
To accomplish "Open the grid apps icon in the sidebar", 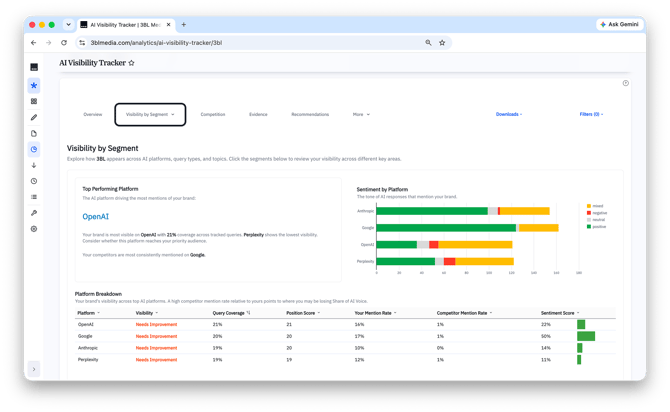I will [x=34, y=101].
